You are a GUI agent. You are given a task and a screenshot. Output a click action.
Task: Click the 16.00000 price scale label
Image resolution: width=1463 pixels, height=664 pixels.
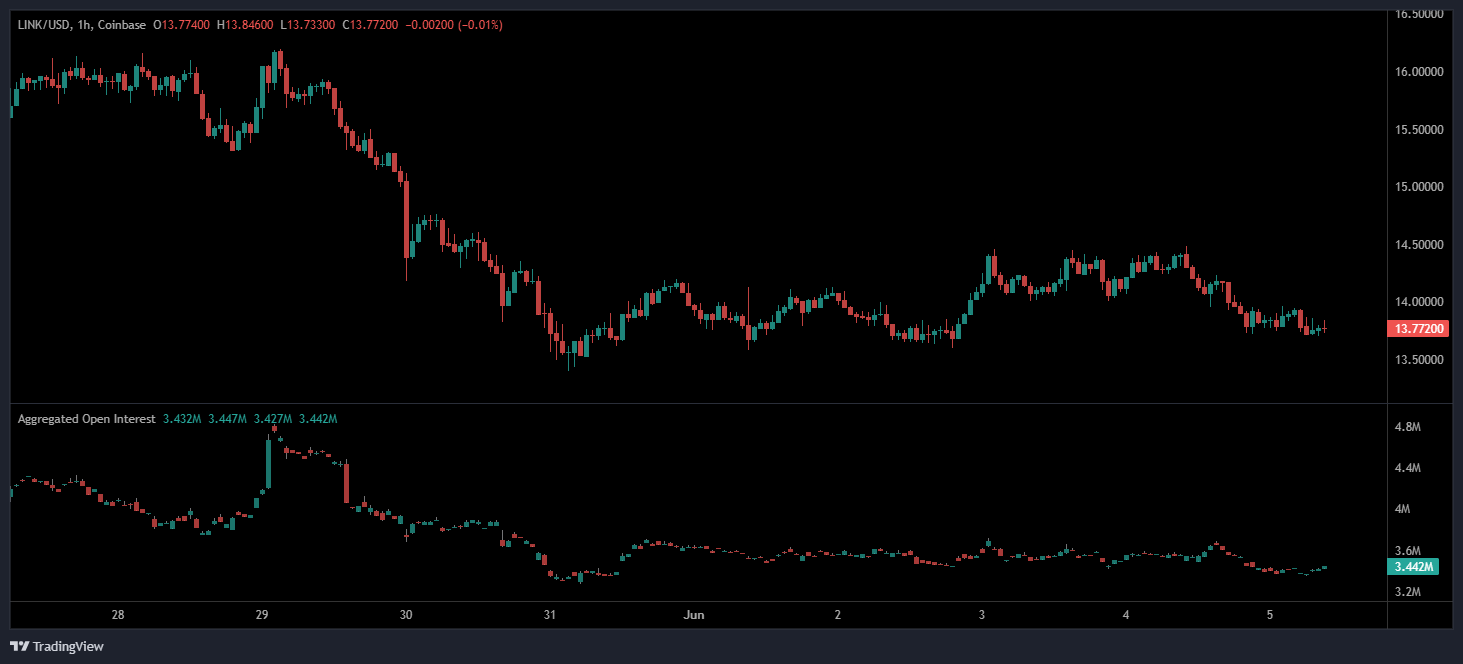[1419, 72]
